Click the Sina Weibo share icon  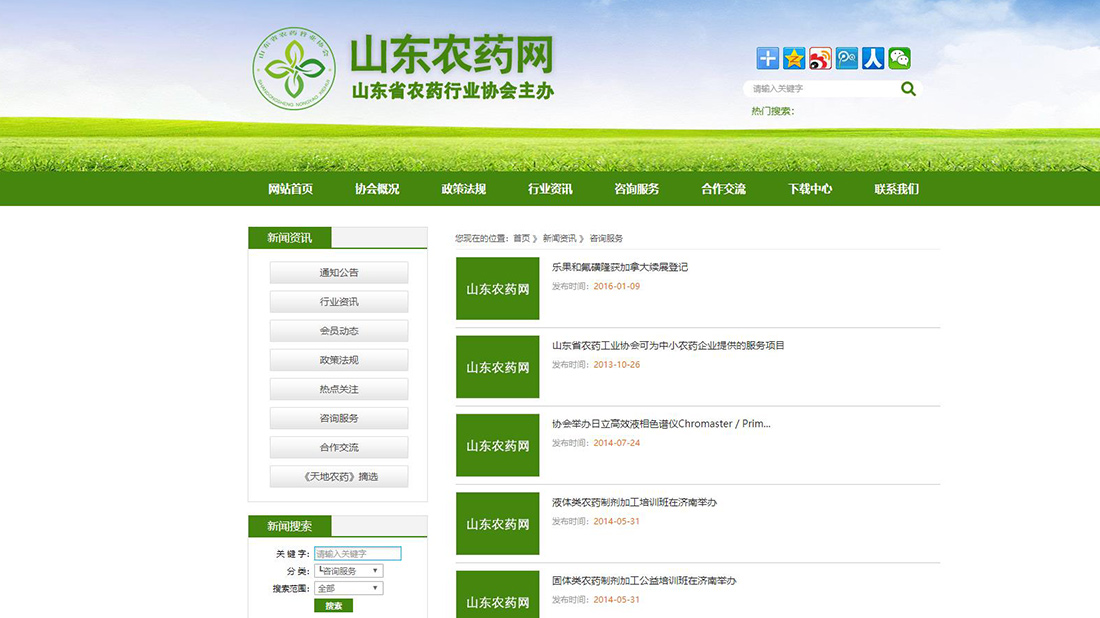pos(820,58)
